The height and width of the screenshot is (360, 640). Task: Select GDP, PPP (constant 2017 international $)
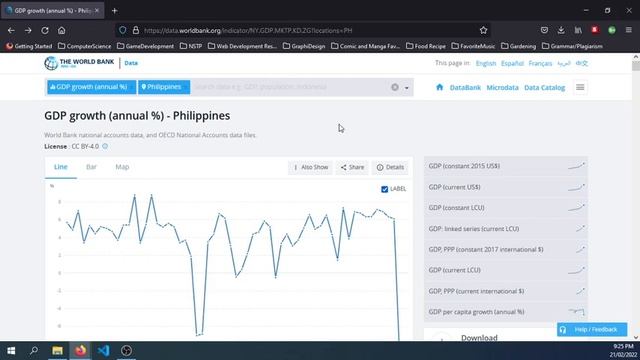506,249
